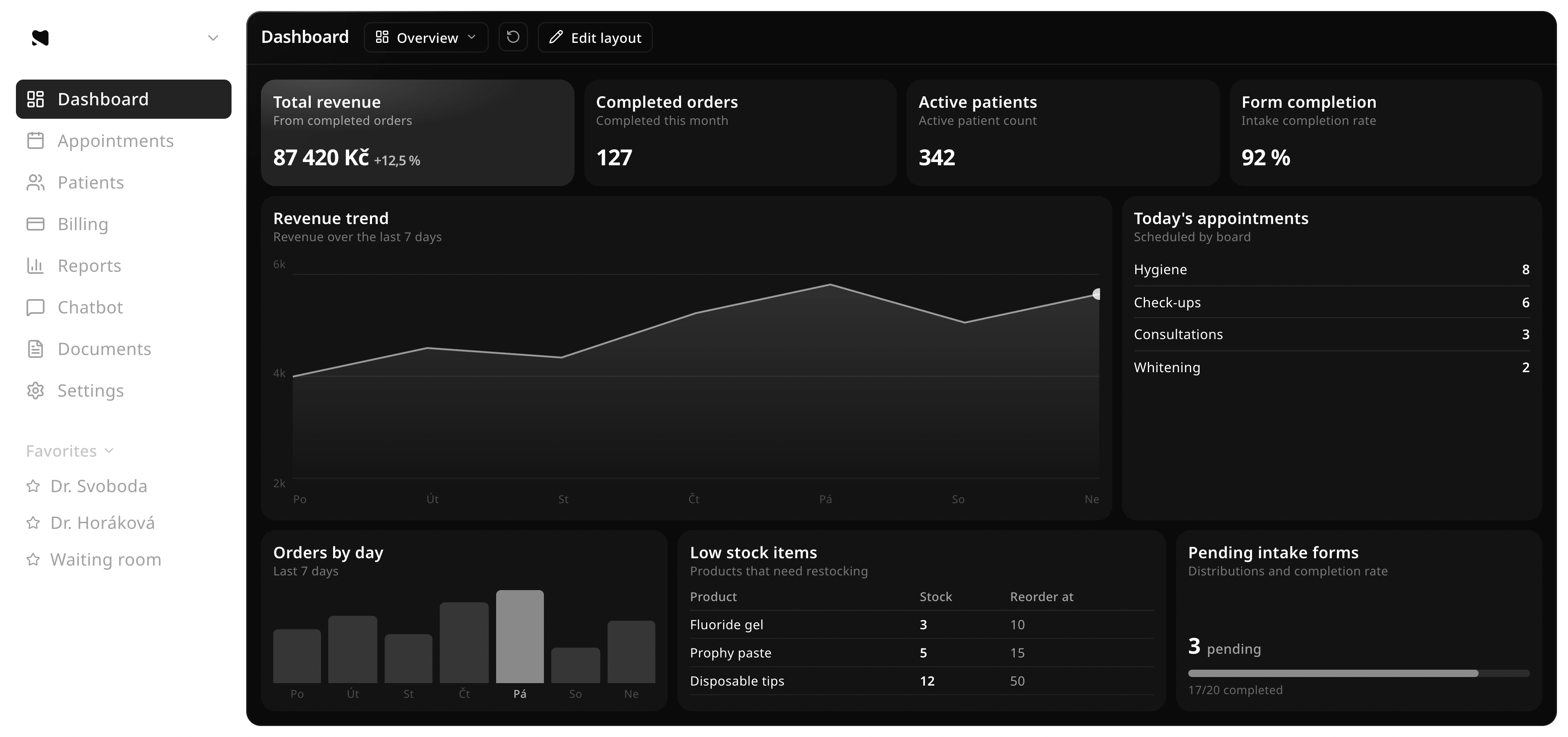Click the refresh dashboard icon
Image resolution: width=1568 pixels, height=737 pixels.
pos(513,37)
